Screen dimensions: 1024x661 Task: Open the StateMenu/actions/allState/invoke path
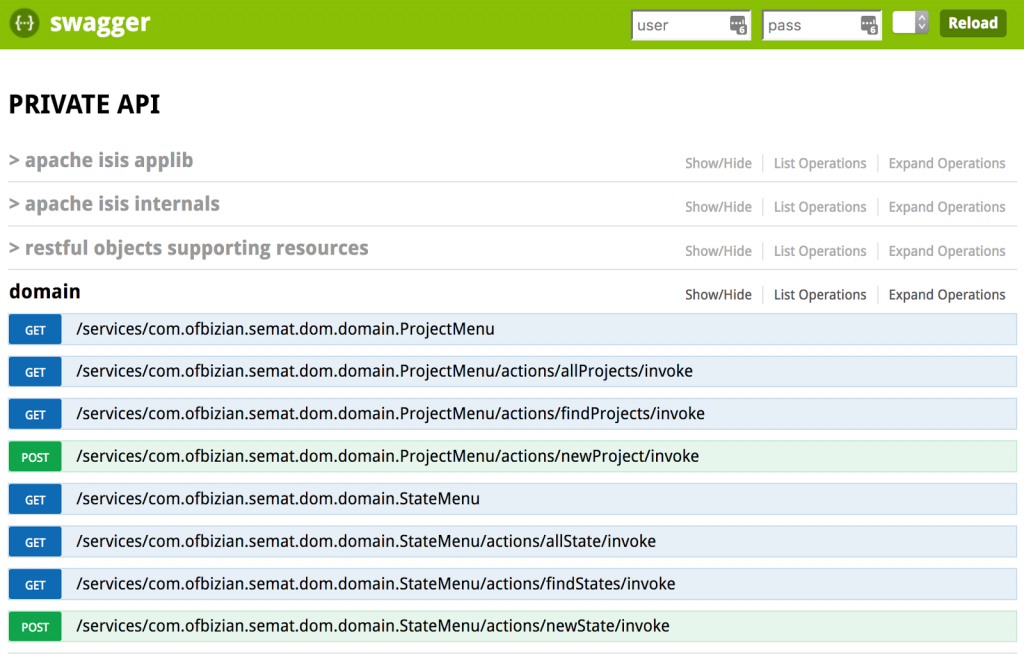[x=366, y=541]
